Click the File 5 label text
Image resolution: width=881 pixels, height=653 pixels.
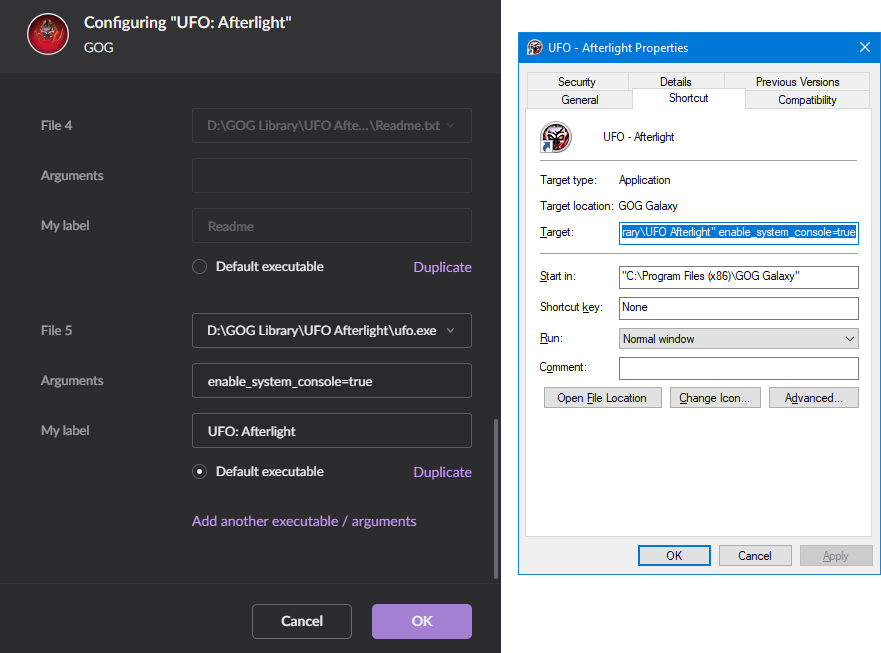click(56, 330)
